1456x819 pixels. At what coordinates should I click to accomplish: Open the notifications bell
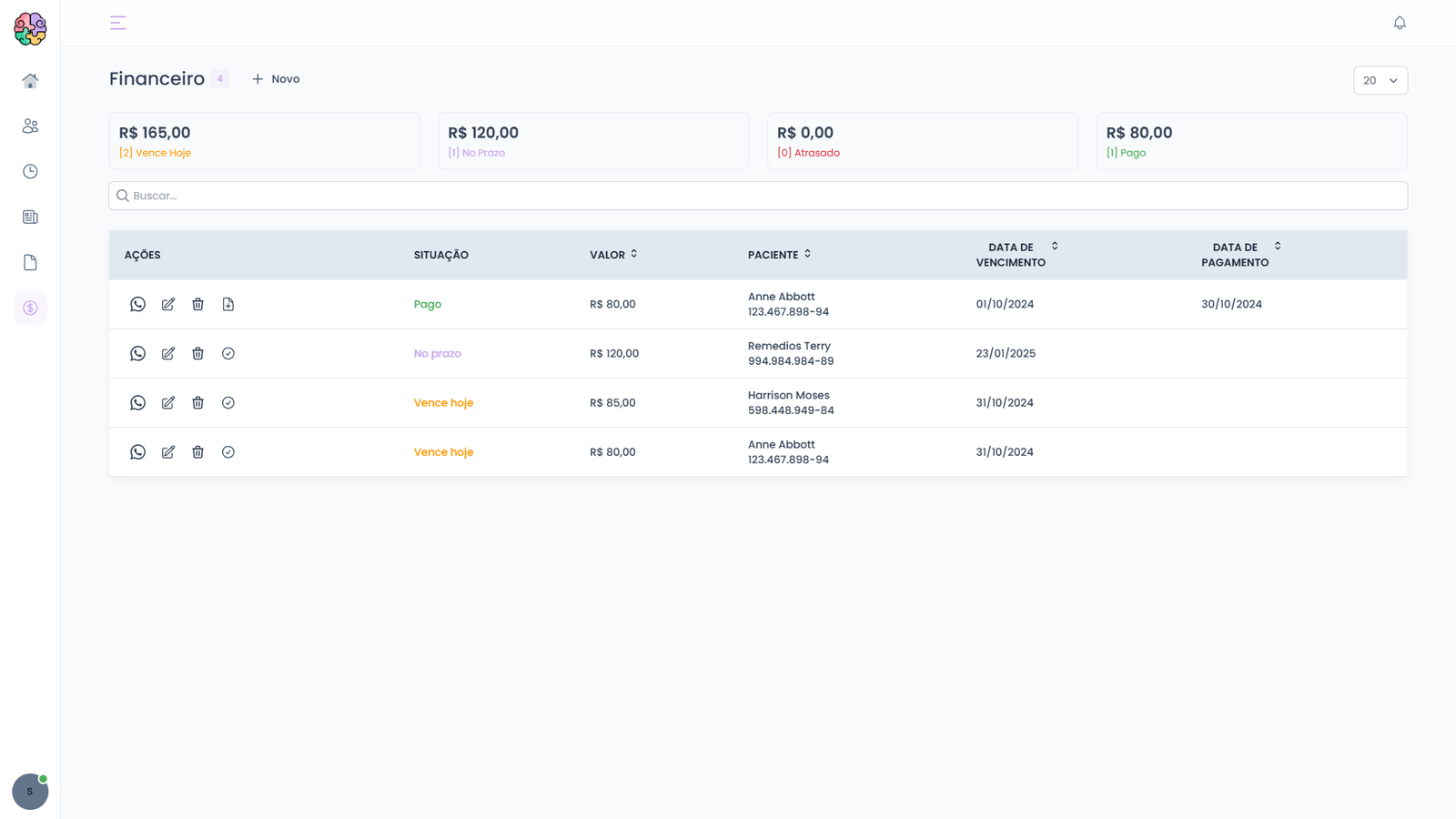coord(1400,23)
